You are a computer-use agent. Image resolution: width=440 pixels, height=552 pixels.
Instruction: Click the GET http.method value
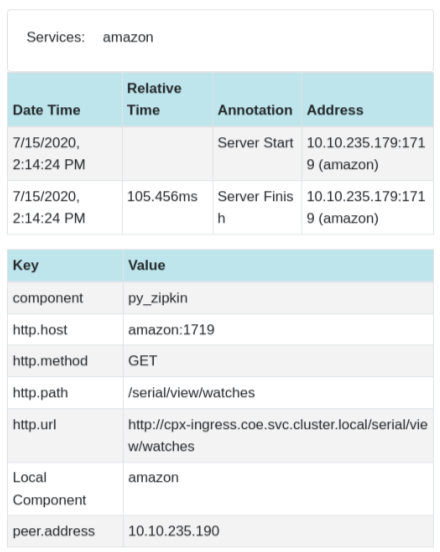click(x=143, y=361)
